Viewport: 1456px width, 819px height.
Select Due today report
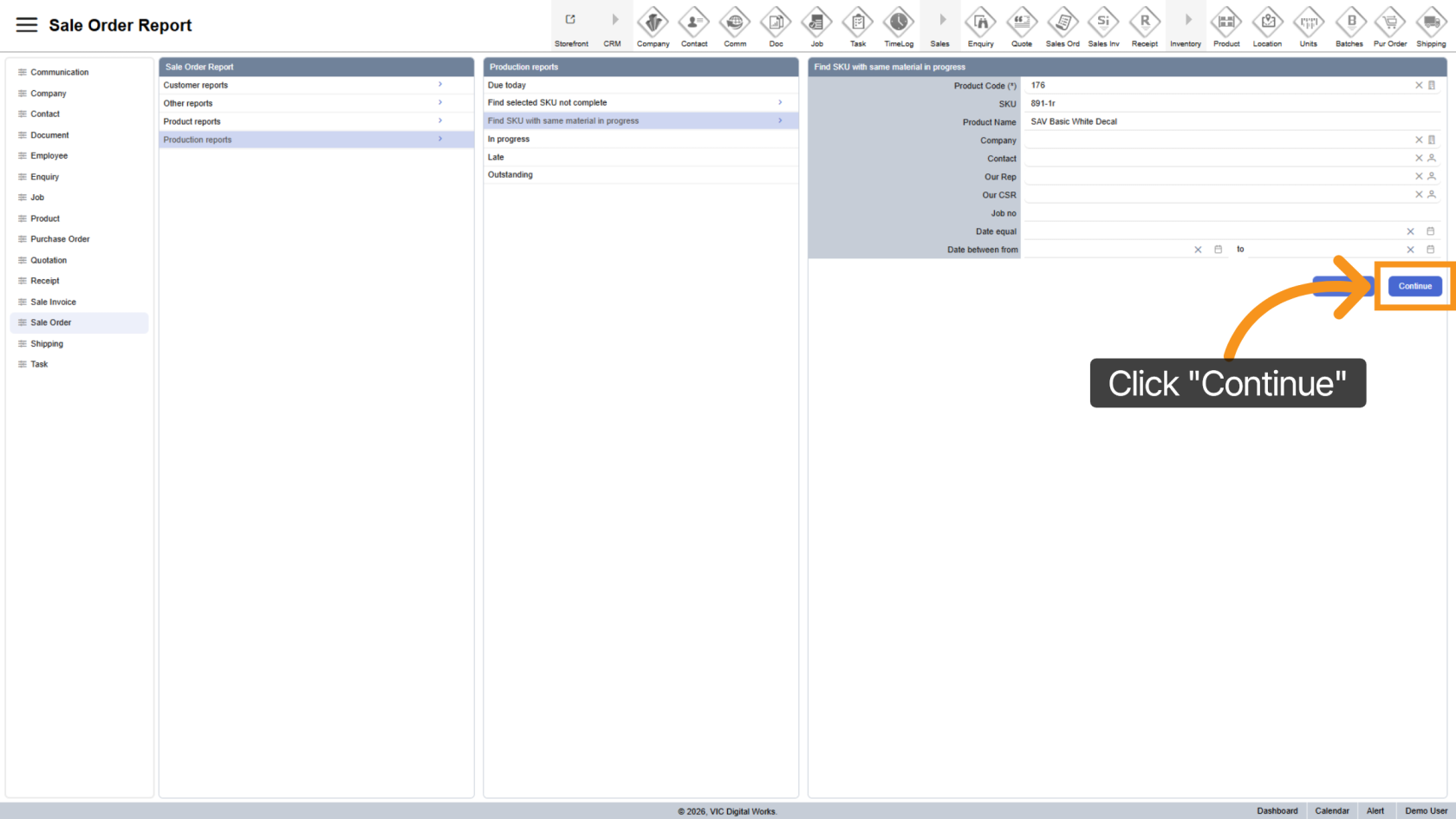640,85
